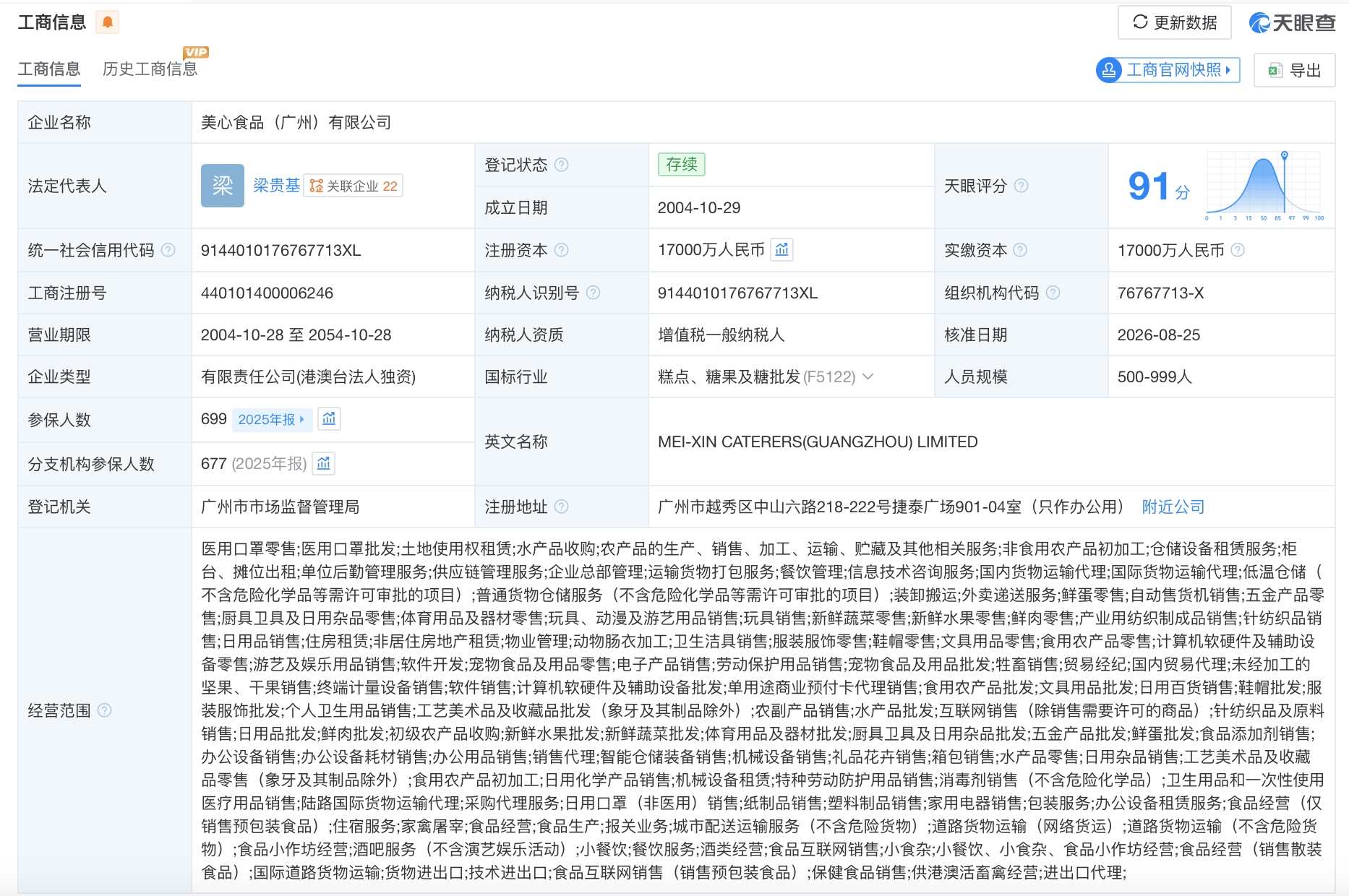1349x896 pixels.
Task: Select registration authority 广州市市场监督管理局
Action: pyautogui.click(x=280, y=507)
